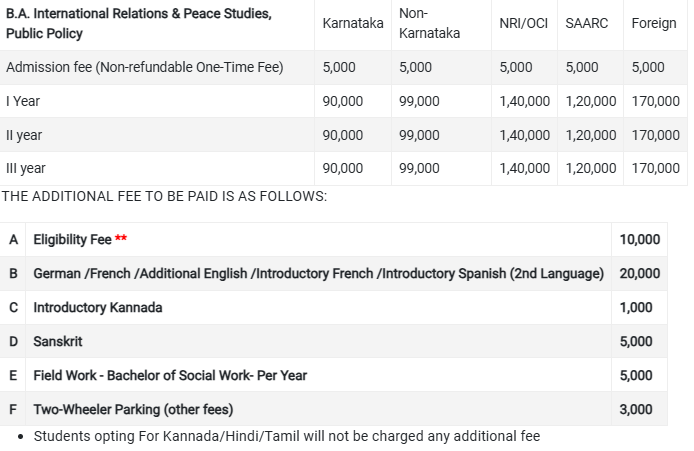Screen dimensions: 694x451
Task: Select the Eligibility Fee amount 10,000
Action: [640, 239]
